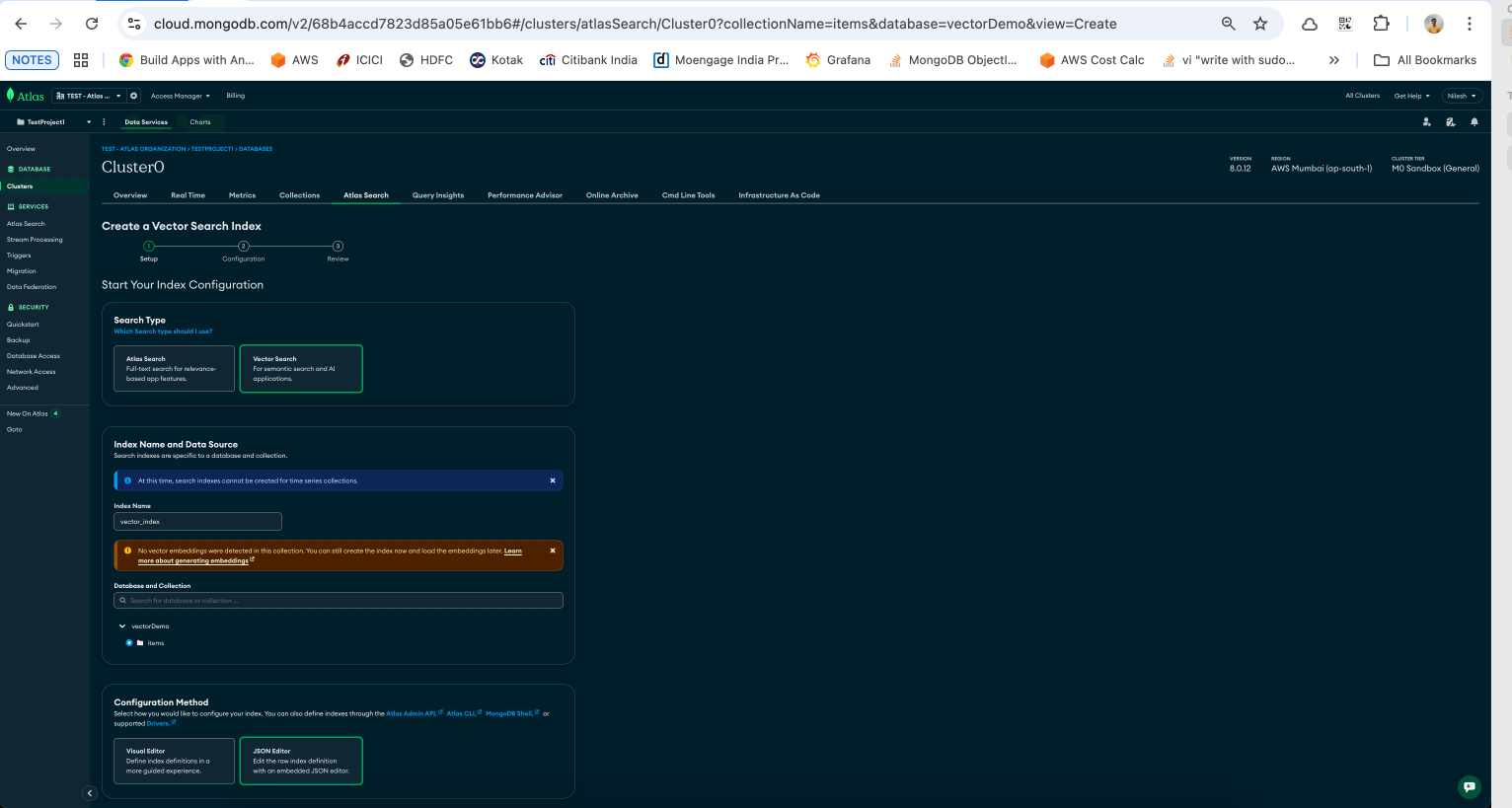This screenshot has width=1512, height=808.
Task: Click the Grafana bookmark icon
Action: coord(815,60)
